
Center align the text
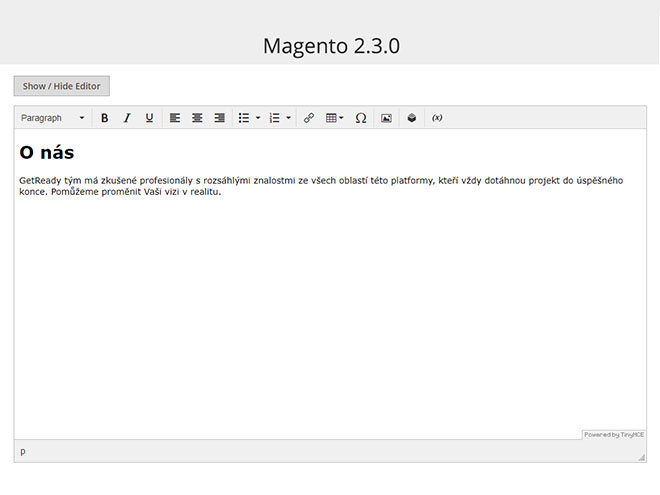(197, 118)
